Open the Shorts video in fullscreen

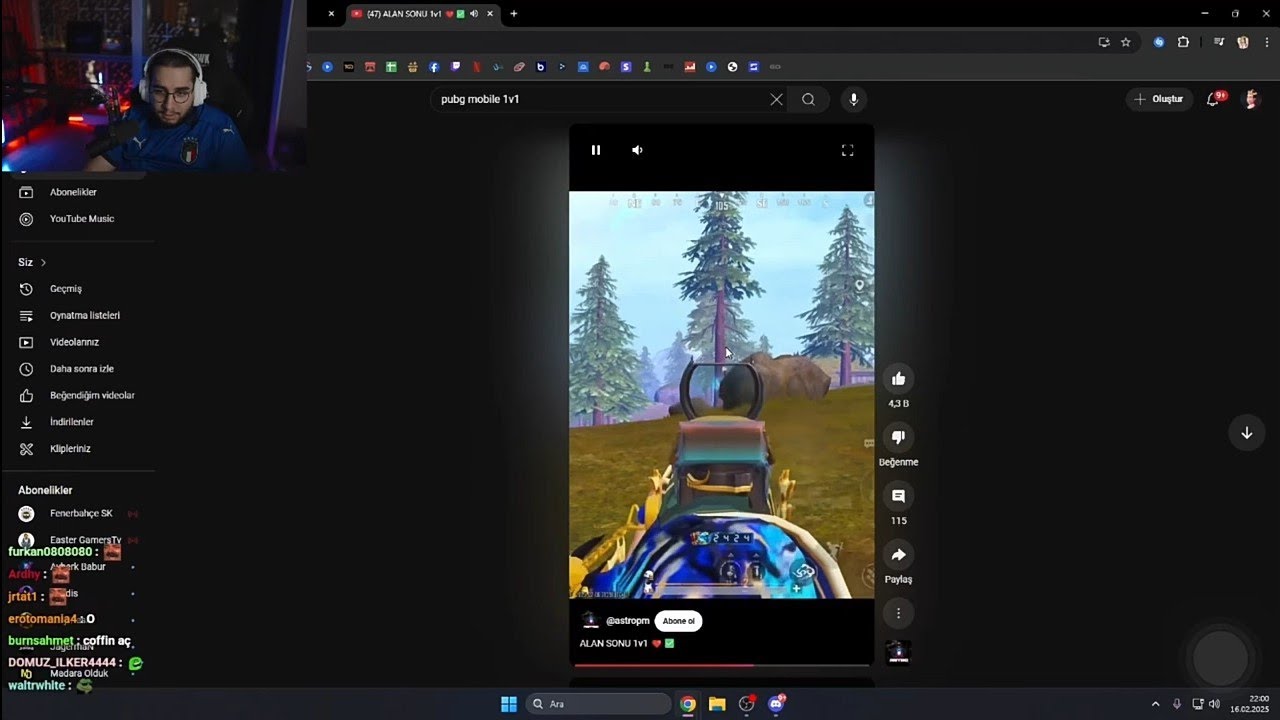click(847, 150)
